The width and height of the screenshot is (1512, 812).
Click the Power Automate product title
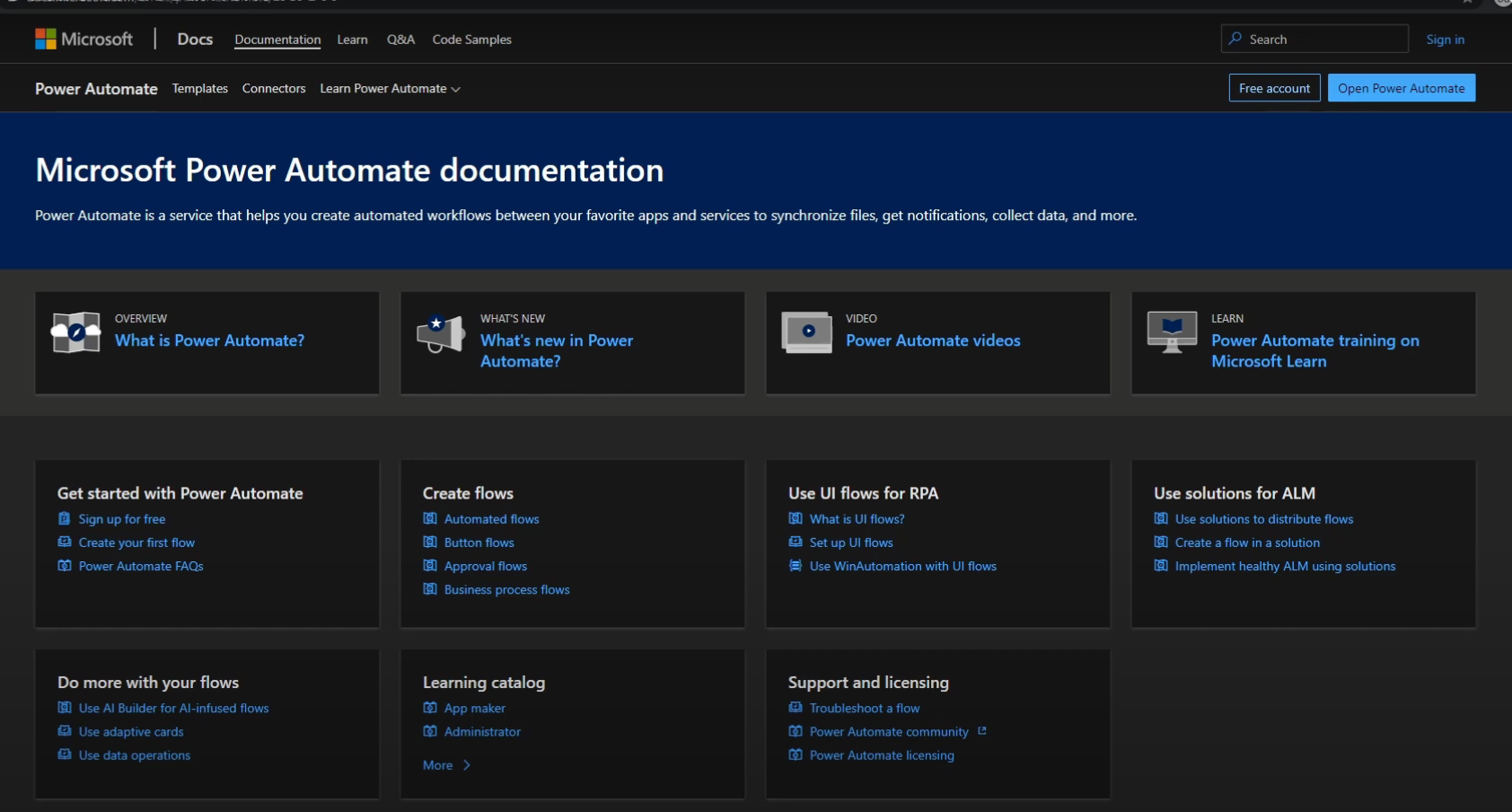pos(96,89)
